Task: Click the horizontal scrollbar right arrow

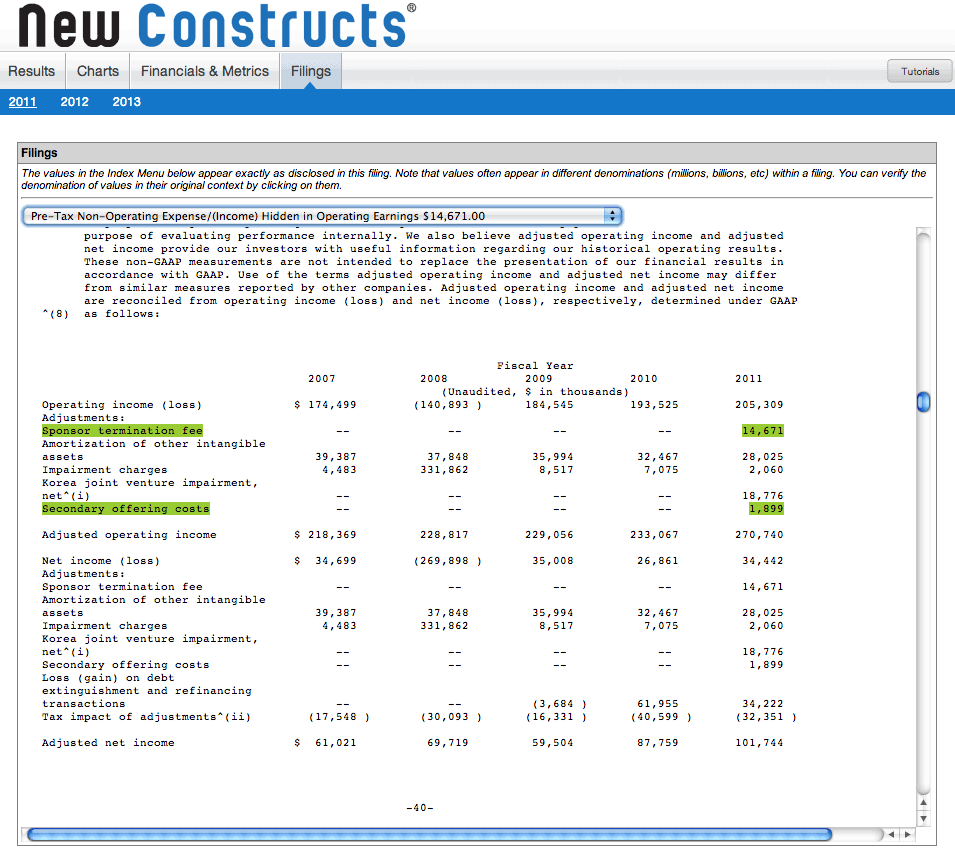Action: [907, 834]
